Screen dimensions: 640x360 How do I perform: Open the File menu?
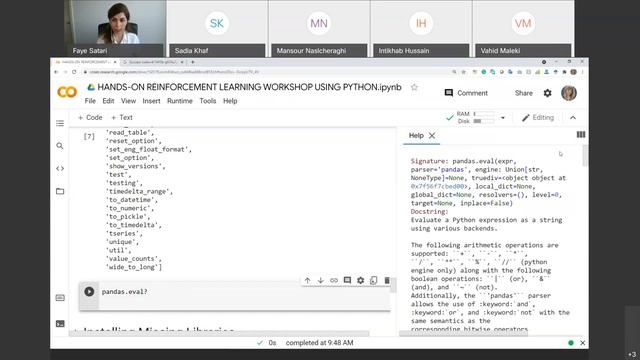90,101
